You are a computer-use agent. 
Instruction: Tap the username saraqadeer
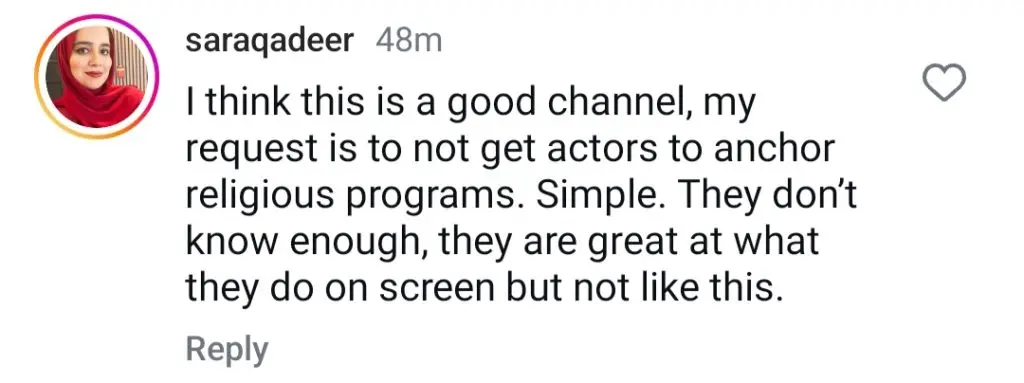pos(270,42)
